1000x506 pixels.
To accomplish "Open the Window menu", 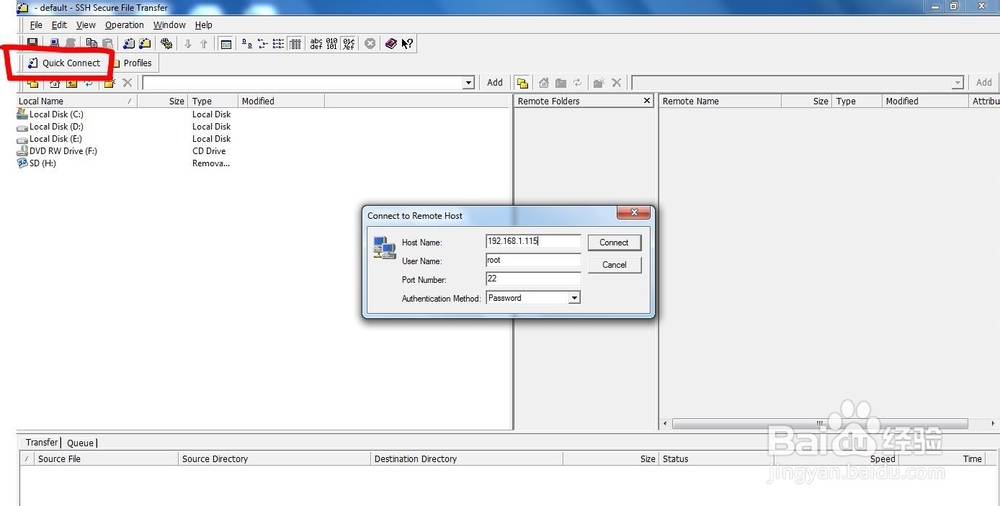I will pos(170,25).
